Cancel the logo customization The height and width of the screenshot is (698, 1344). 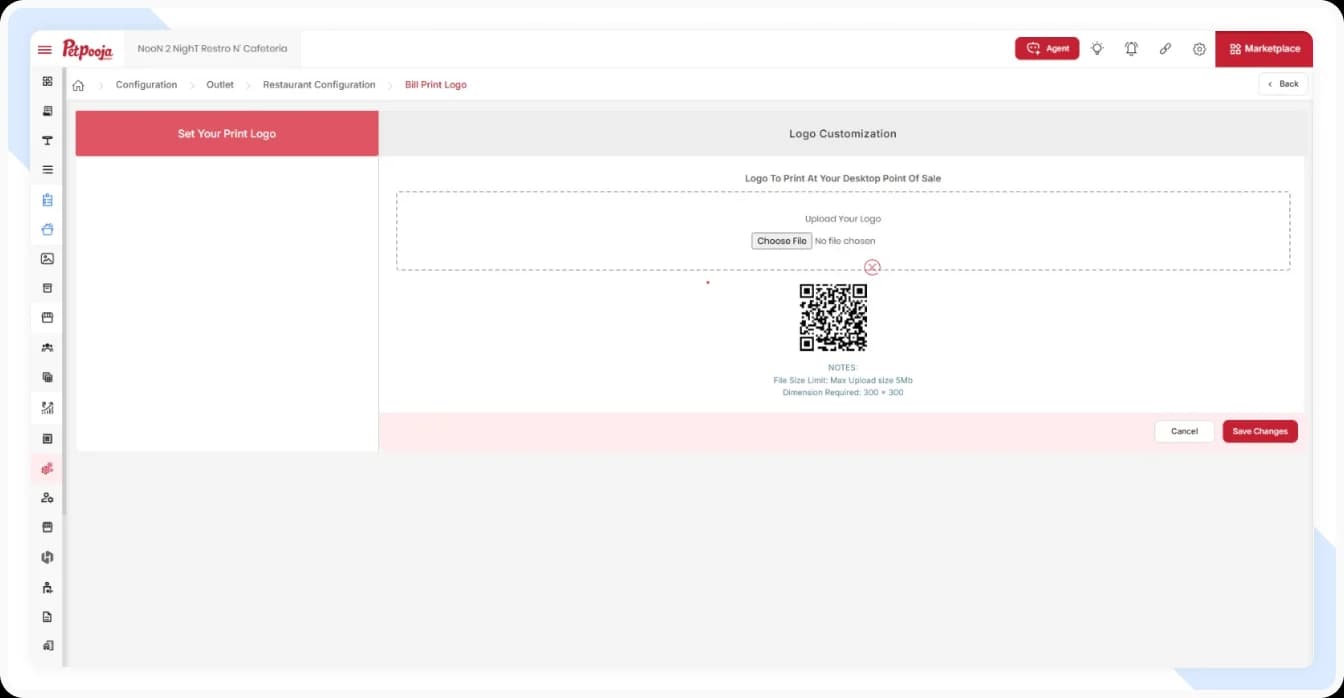[x=1184, y=431]
